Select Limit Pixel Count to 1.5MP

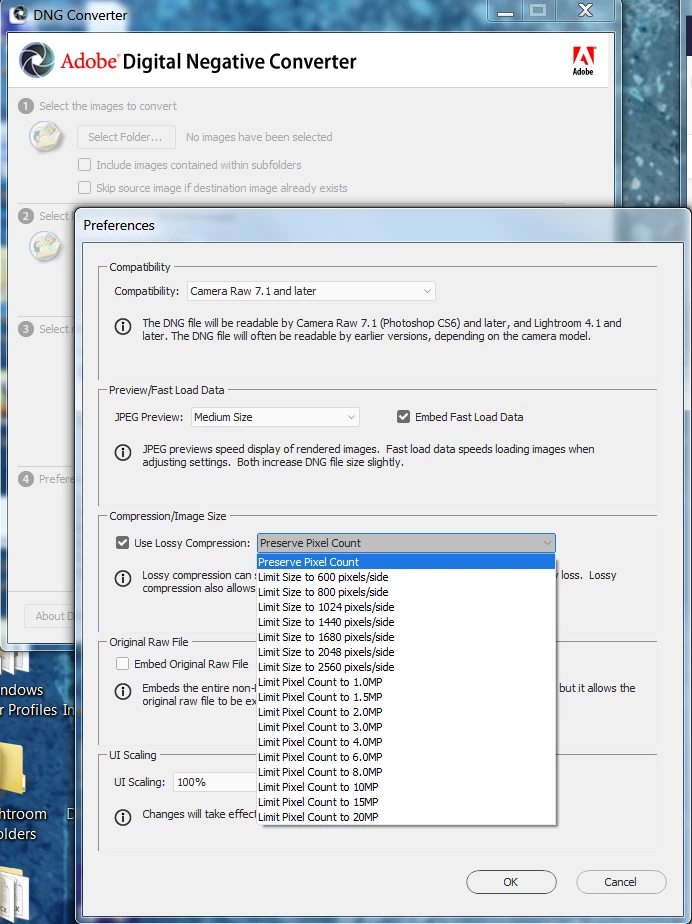(x=406, y=697)
